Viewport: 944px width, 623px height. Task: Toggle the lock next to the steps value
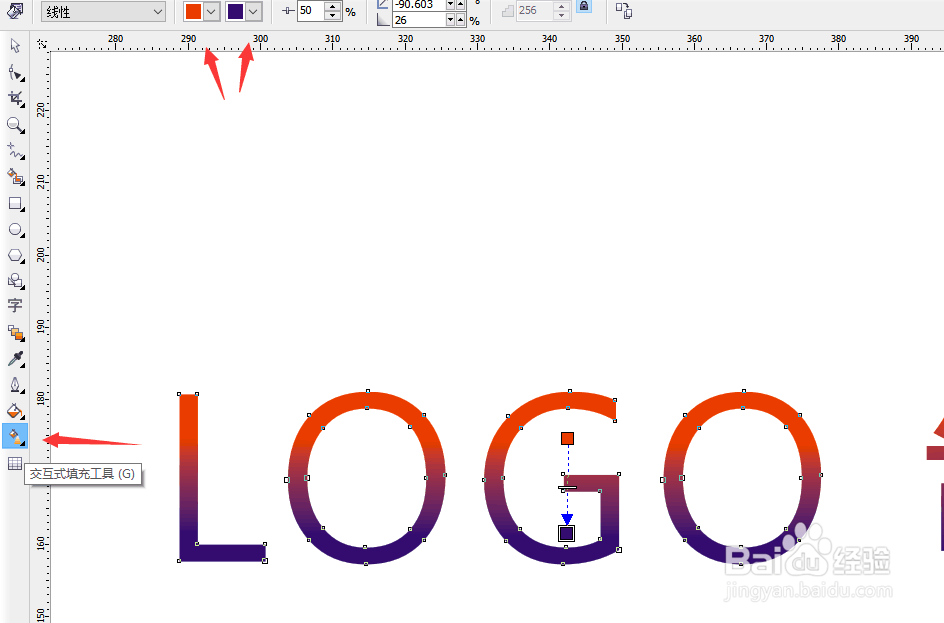coord(583,7)
